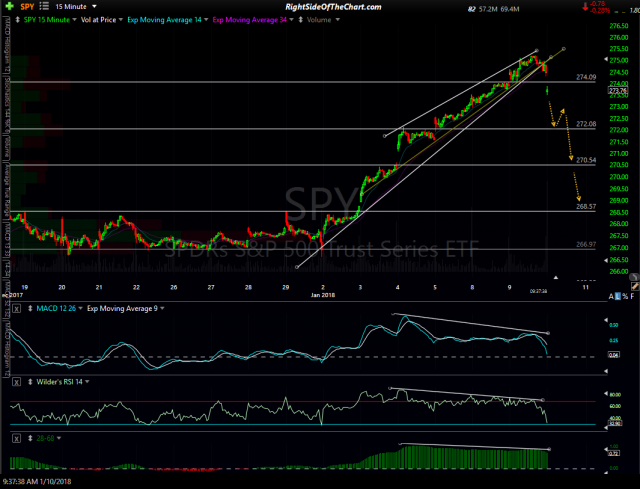Click the 270.54 price level label
640x489 pixels.
pos(586,160)
